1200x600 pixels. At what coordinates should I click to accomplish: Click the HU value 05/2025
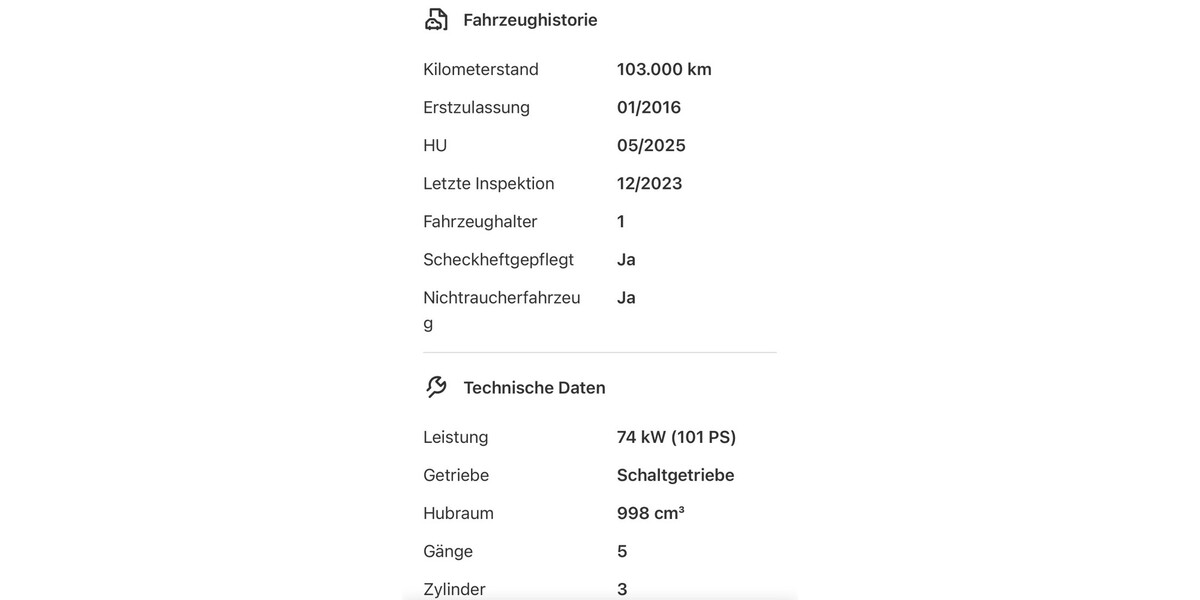tap(651, 145)
